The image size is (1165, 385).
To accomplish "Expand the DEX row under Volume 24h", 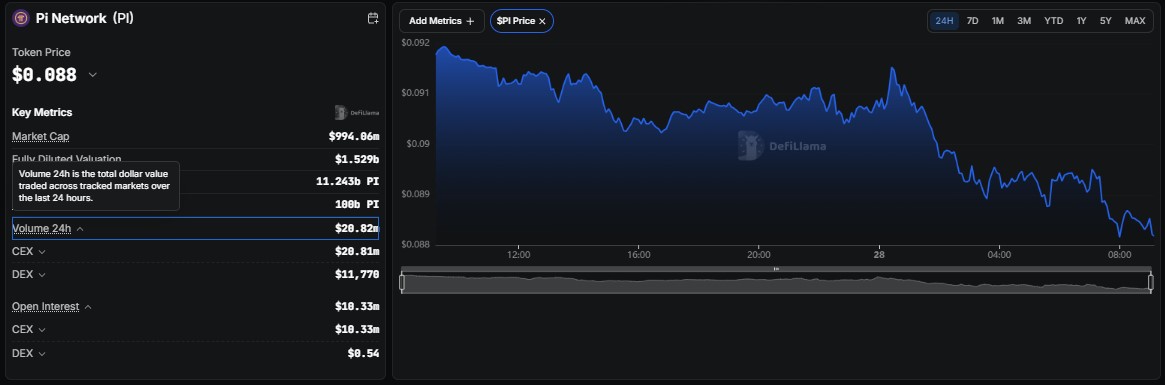I will (x=42, y=274).
